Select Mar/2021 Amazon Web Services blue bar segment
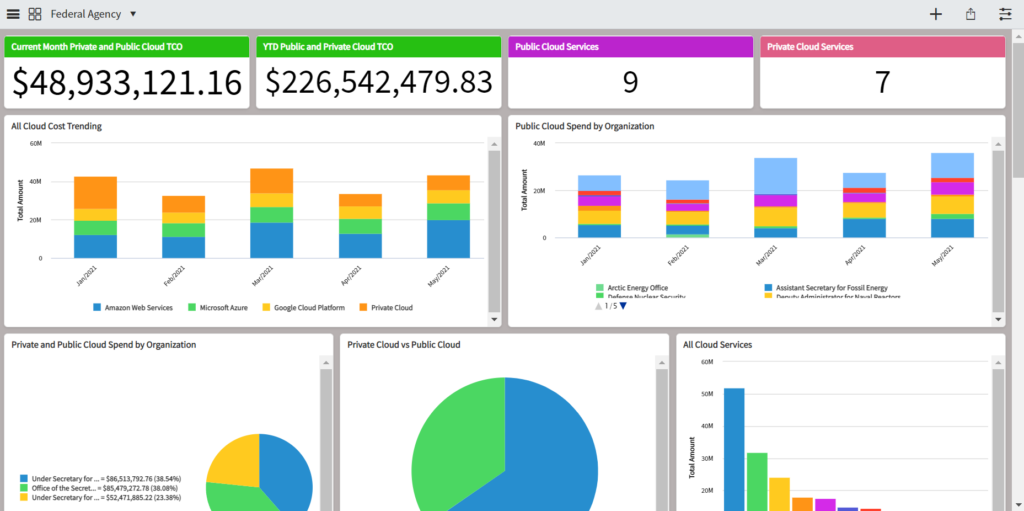 pos(272,240)
